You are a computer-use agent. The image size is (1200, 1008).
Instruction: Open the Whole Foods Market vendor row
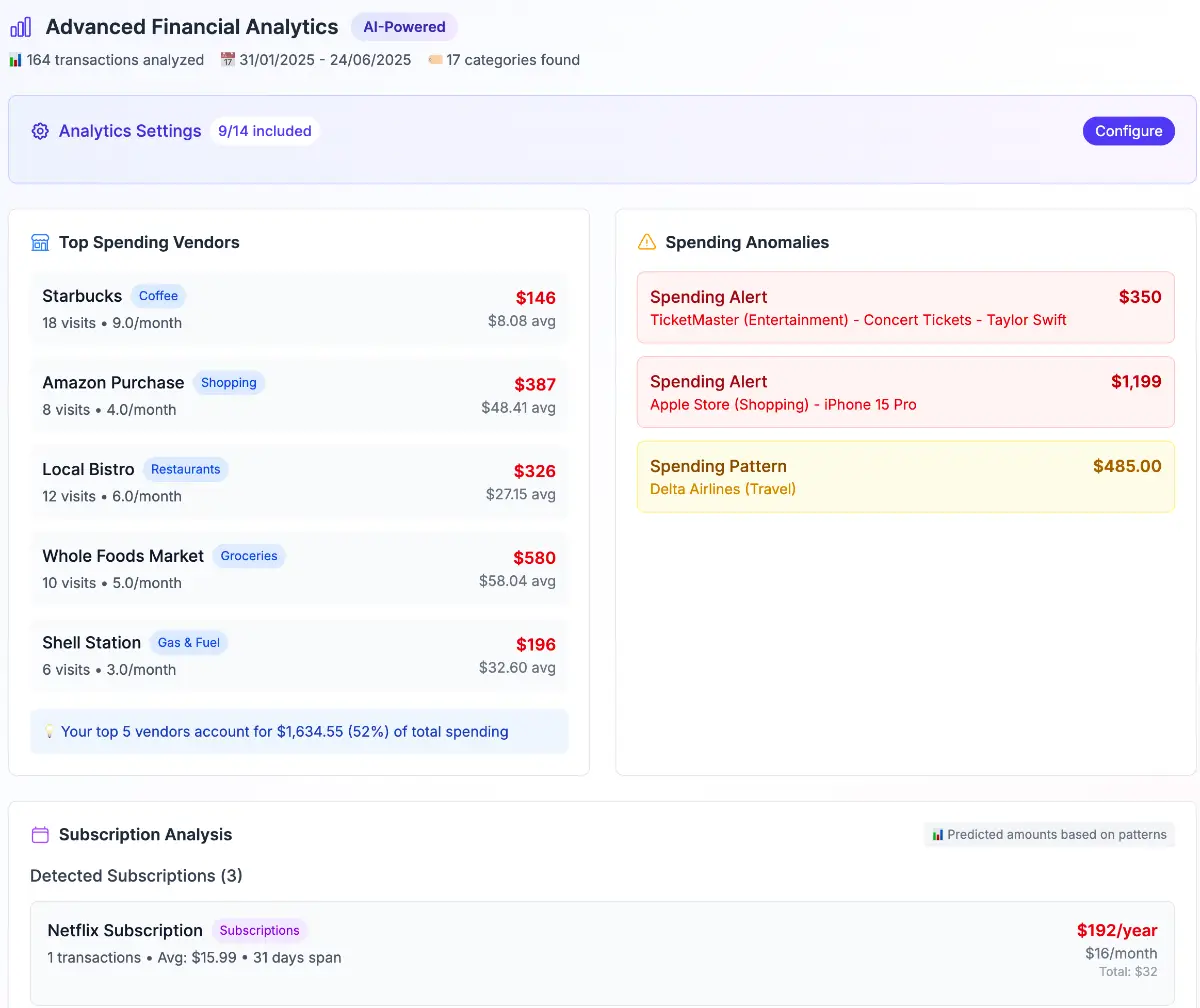point(299,568)
